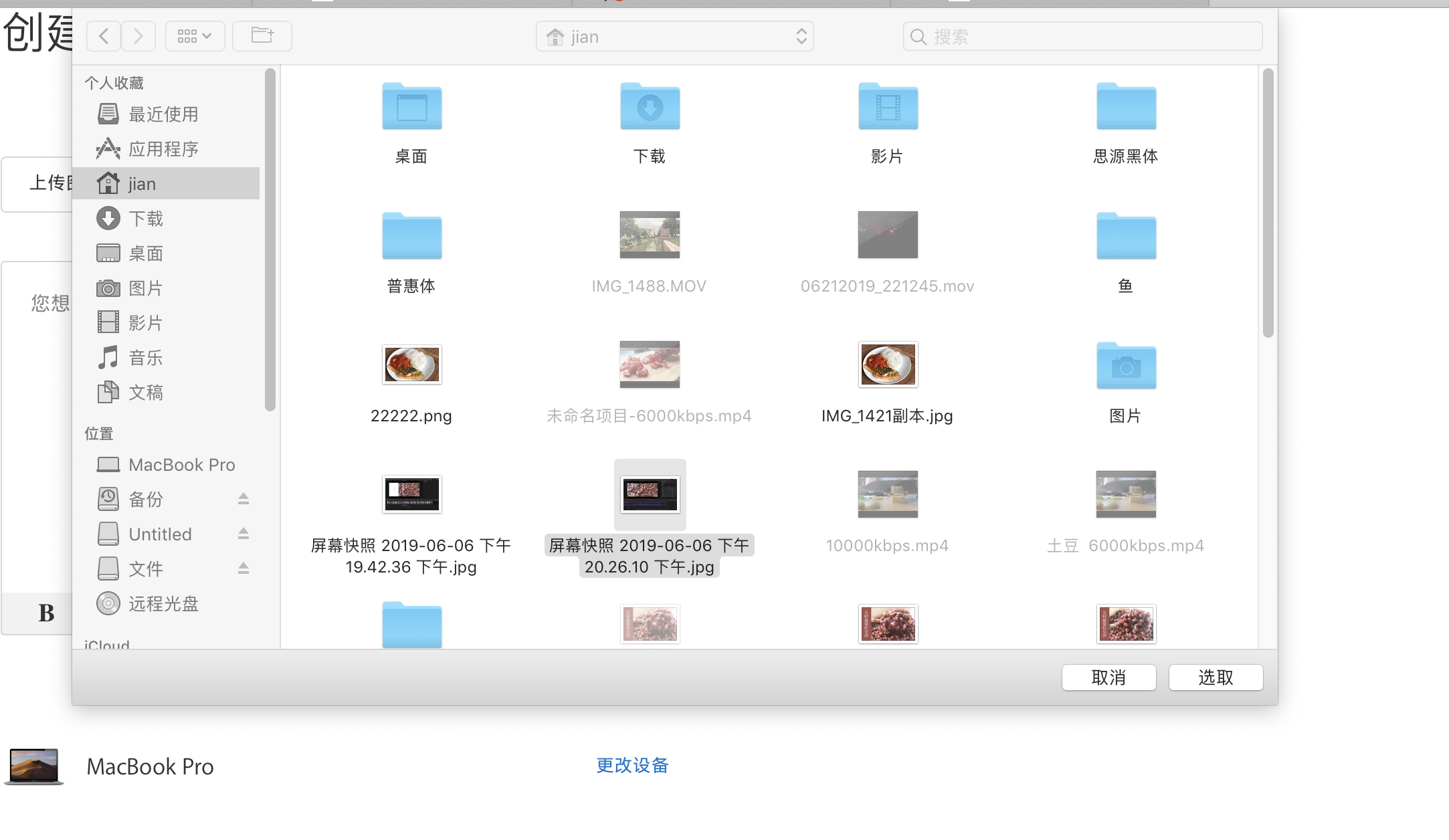Open the 下载 downloads folder icon
1449x840 pixels.
tap(650, 107)
